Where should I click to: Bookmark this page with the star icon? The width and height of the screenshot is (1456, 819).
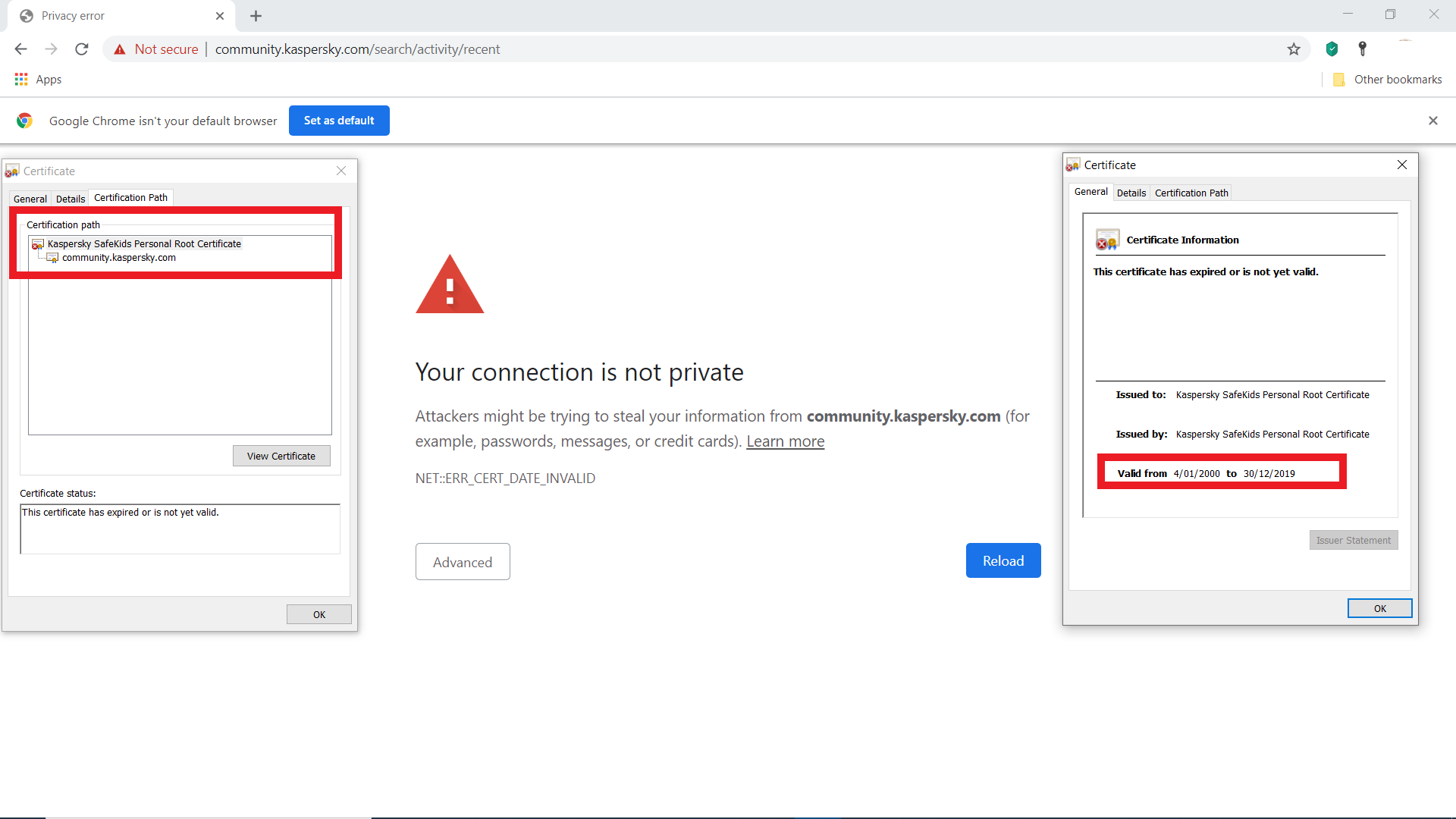pos(1294,49)
